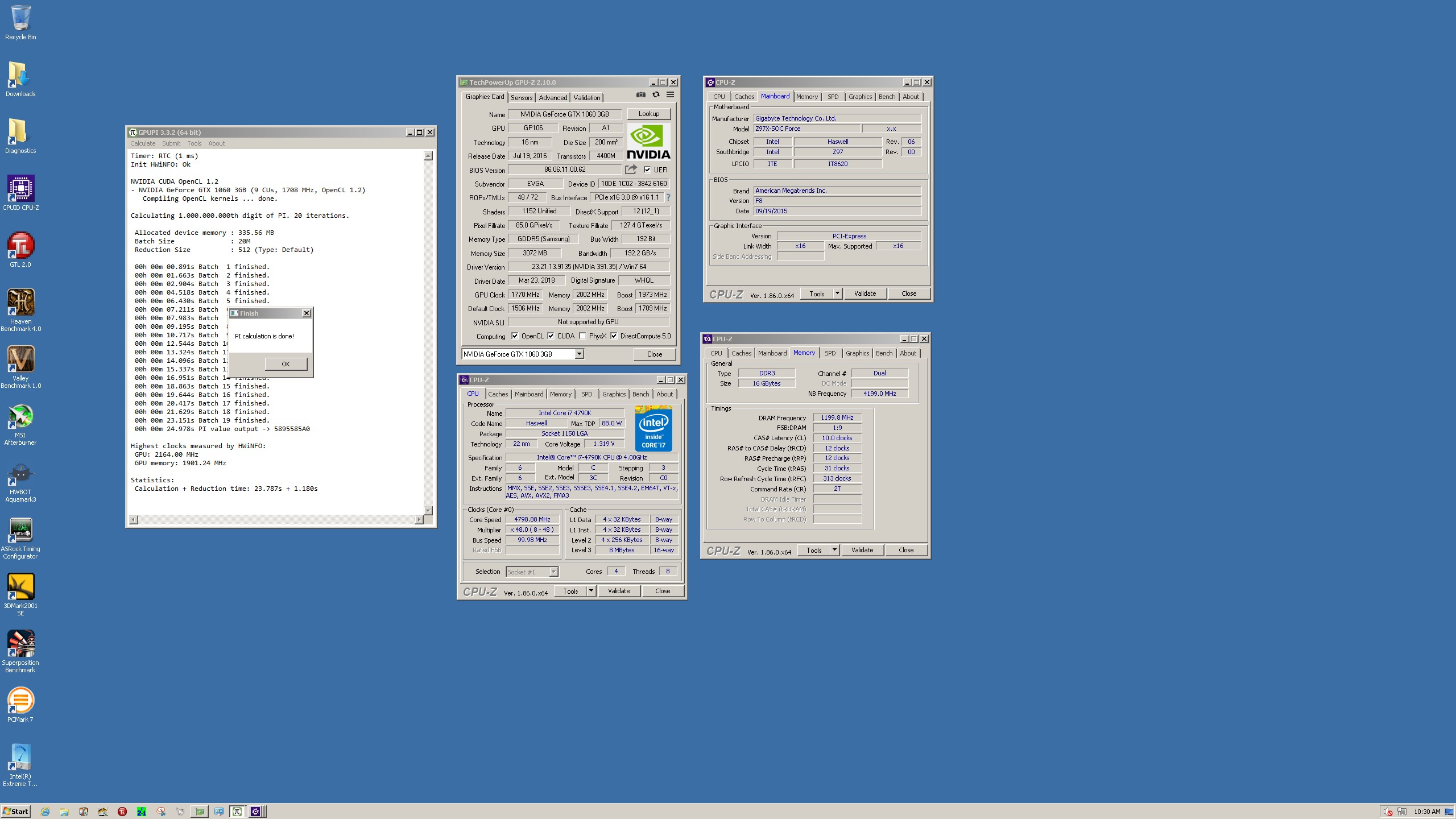Click Close in the CPU-Z CPU window

click(663, 591)
